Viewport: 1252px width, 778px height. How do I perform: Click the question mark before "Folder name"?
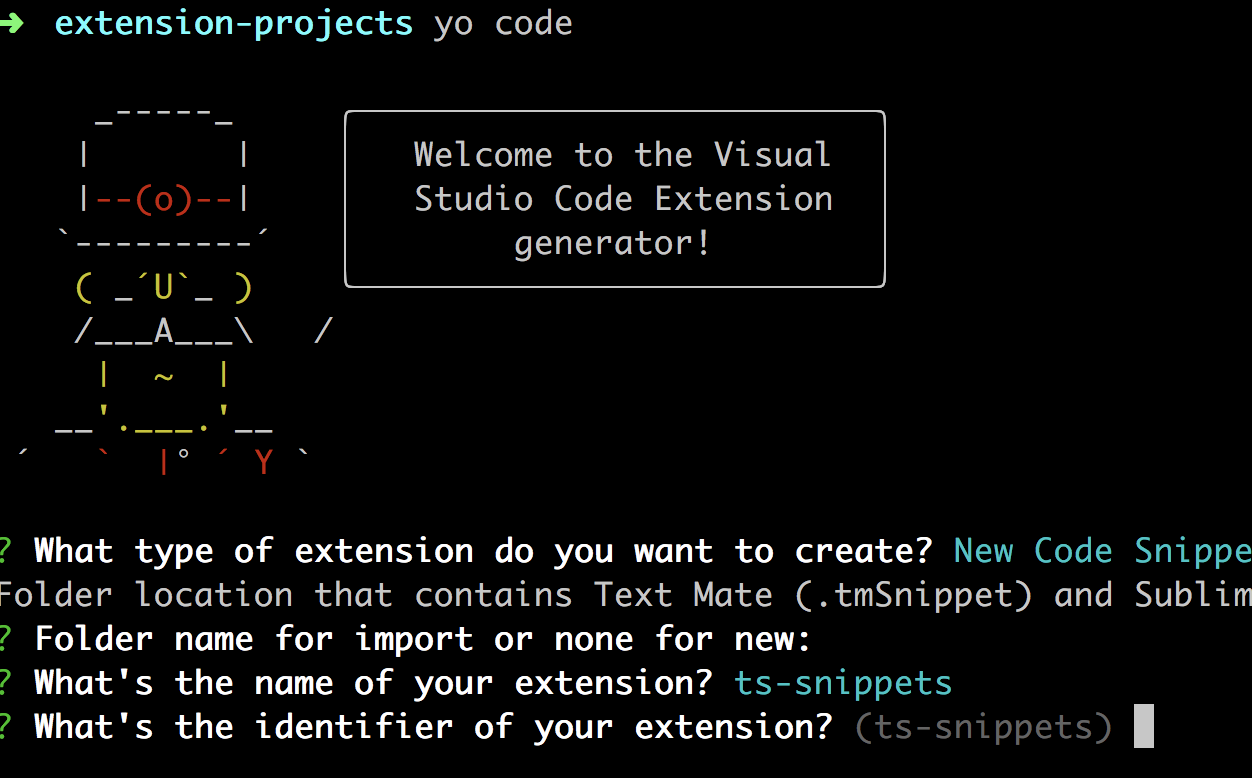[x=5, y=639]
